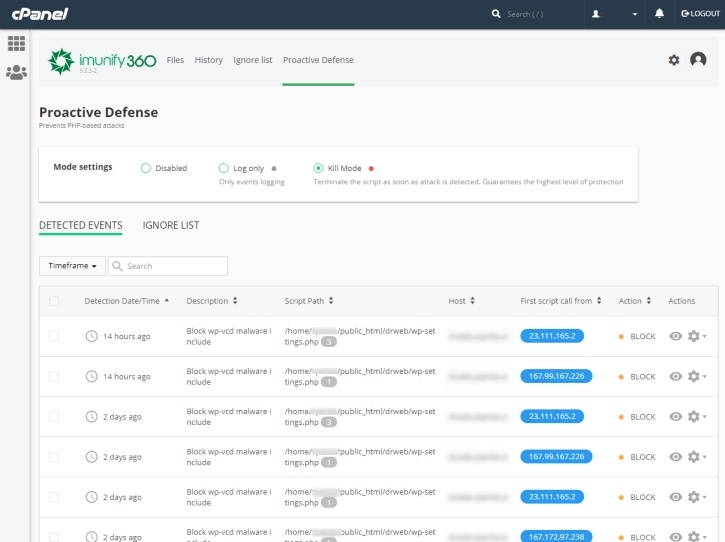Tick the select-all checkbox in table header
This screenshot has width=725, height=542.
(54, 301)
